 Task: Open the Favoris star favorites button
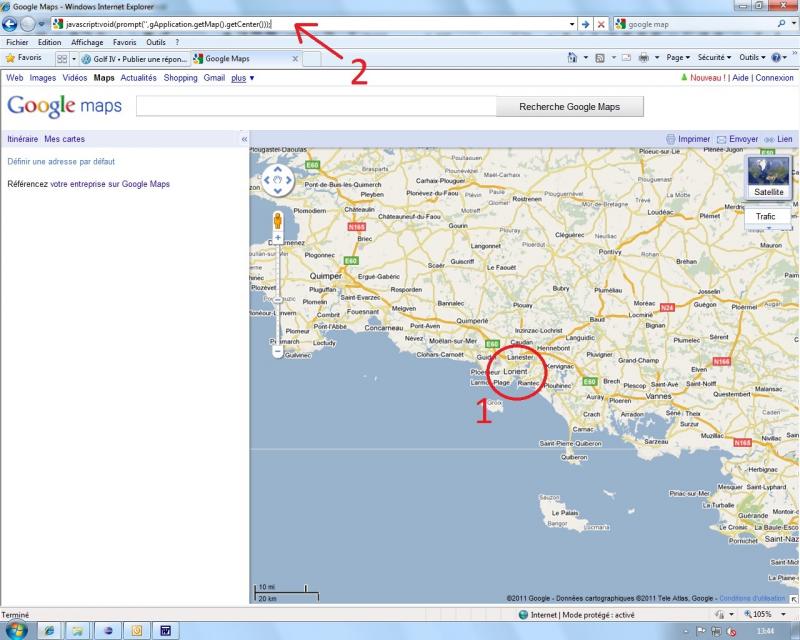click(x=23, y=58)
